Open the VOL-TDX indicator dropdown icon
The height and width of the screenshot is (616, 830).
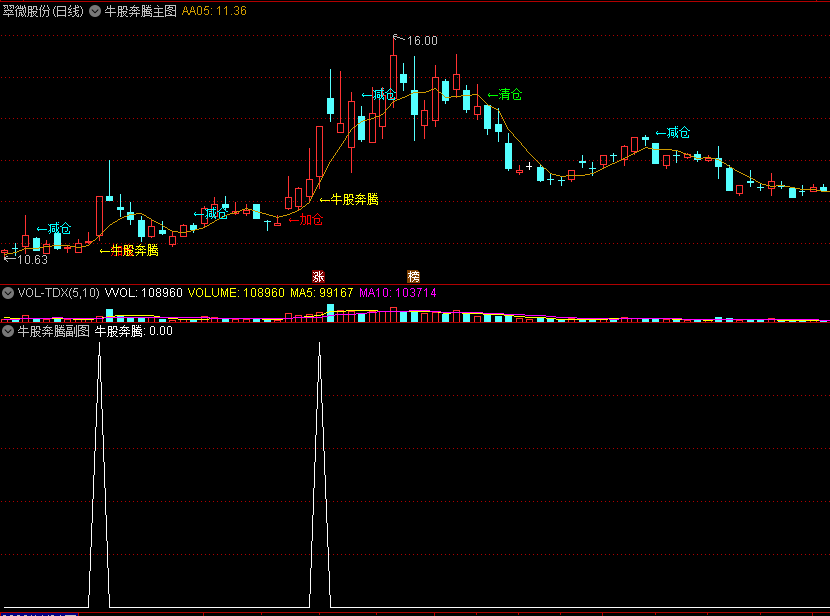coord(8,293)
